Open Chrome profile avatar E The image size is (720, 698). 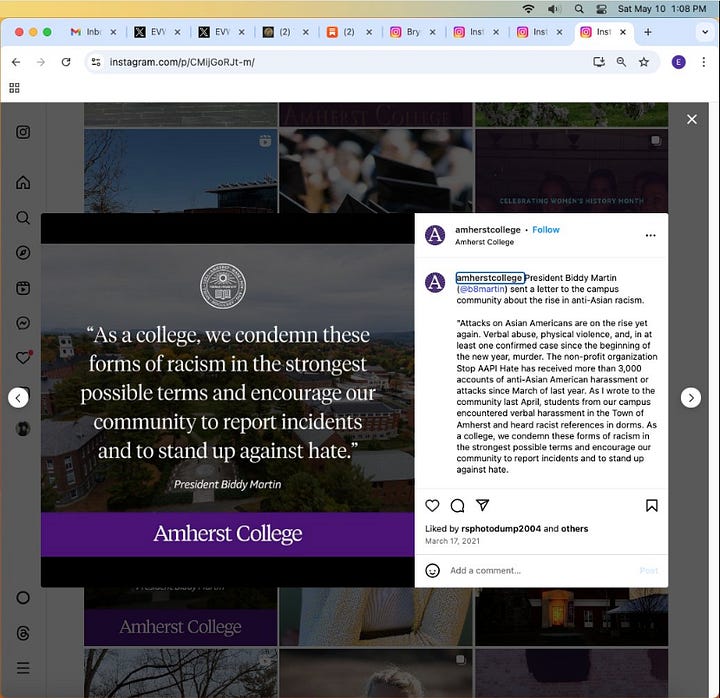pyautogui.click(x=679, y=62)
